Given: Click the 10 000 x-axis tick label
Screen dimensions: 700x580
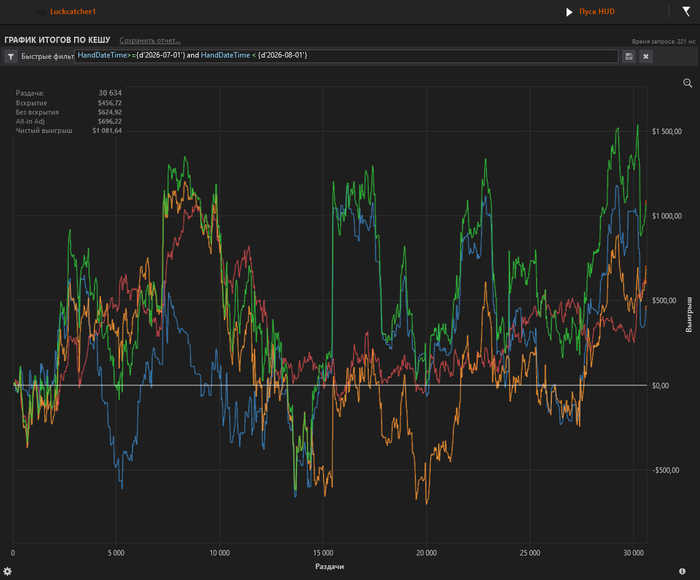Looking at the screenshot, I should (x=219, y=553).
